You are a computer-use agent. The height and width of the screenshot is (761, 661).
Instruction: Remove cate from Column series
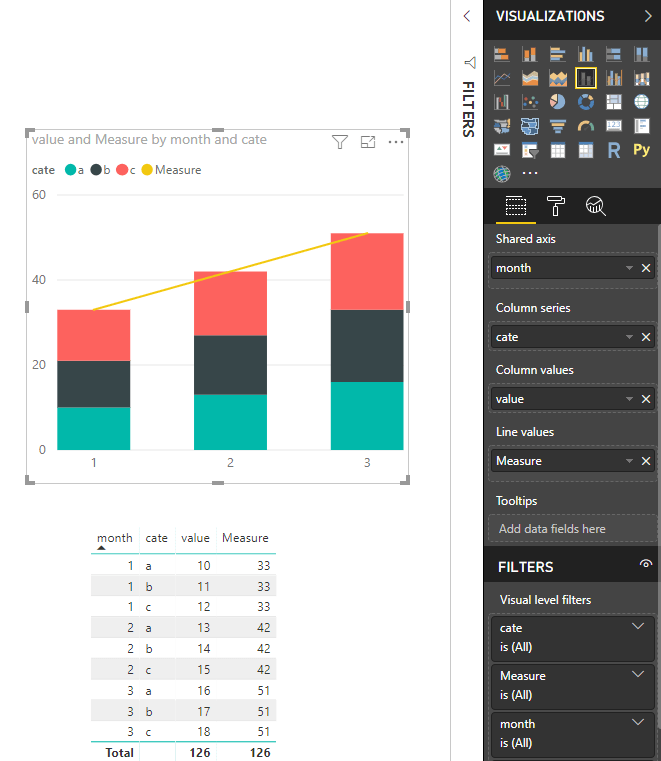[646, 337]
